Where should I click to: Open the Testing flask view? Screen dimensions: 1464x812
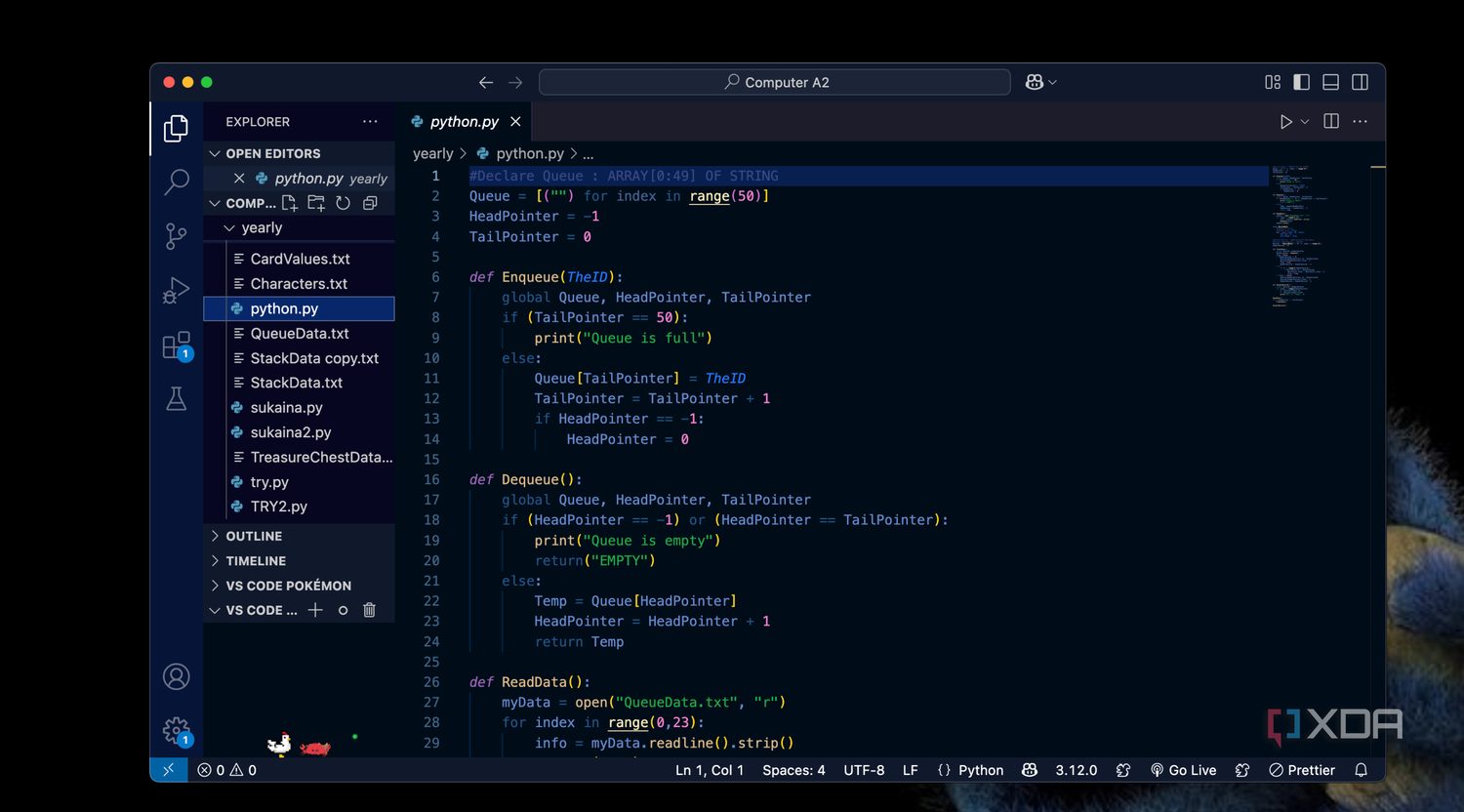tap(177, 399)
